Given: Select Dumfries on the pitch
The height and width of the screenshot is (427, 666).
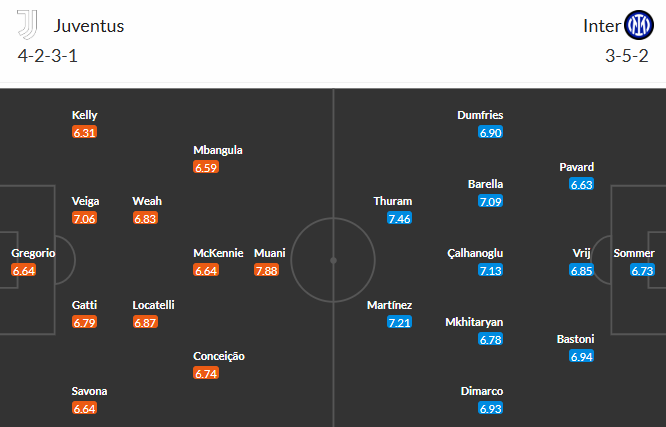Looking at the screenshot, I should click(x=480, y=115).
